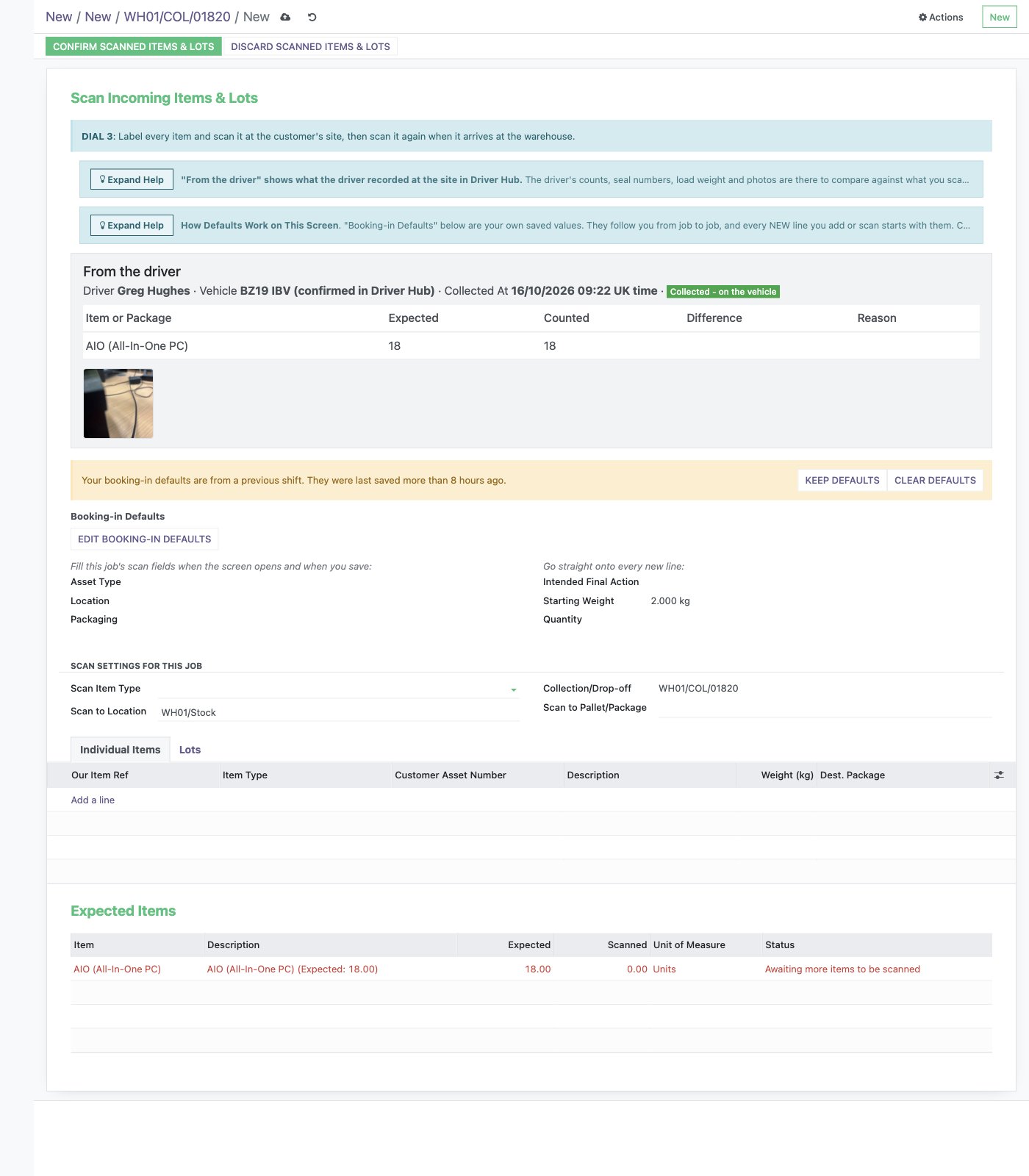The height and width of the screenshot is (1176, 1029).
Task: Click the Add a line link
Action: [93, 800]
